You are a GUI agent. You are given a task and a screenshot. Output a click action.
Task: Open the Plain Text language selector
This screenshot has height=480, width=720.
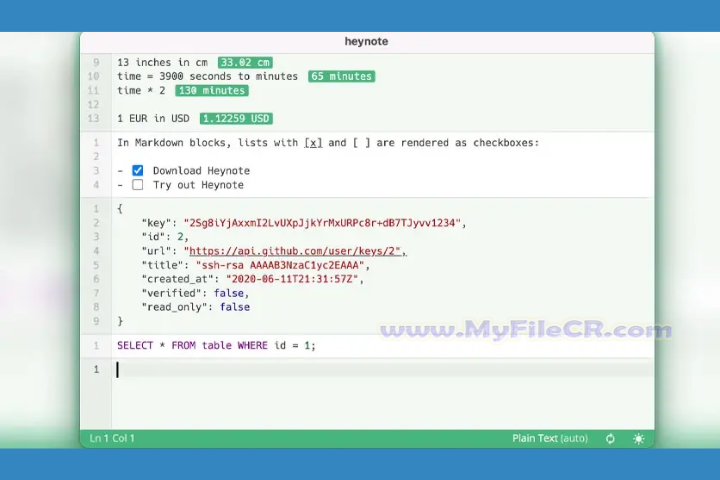(549, 439)
